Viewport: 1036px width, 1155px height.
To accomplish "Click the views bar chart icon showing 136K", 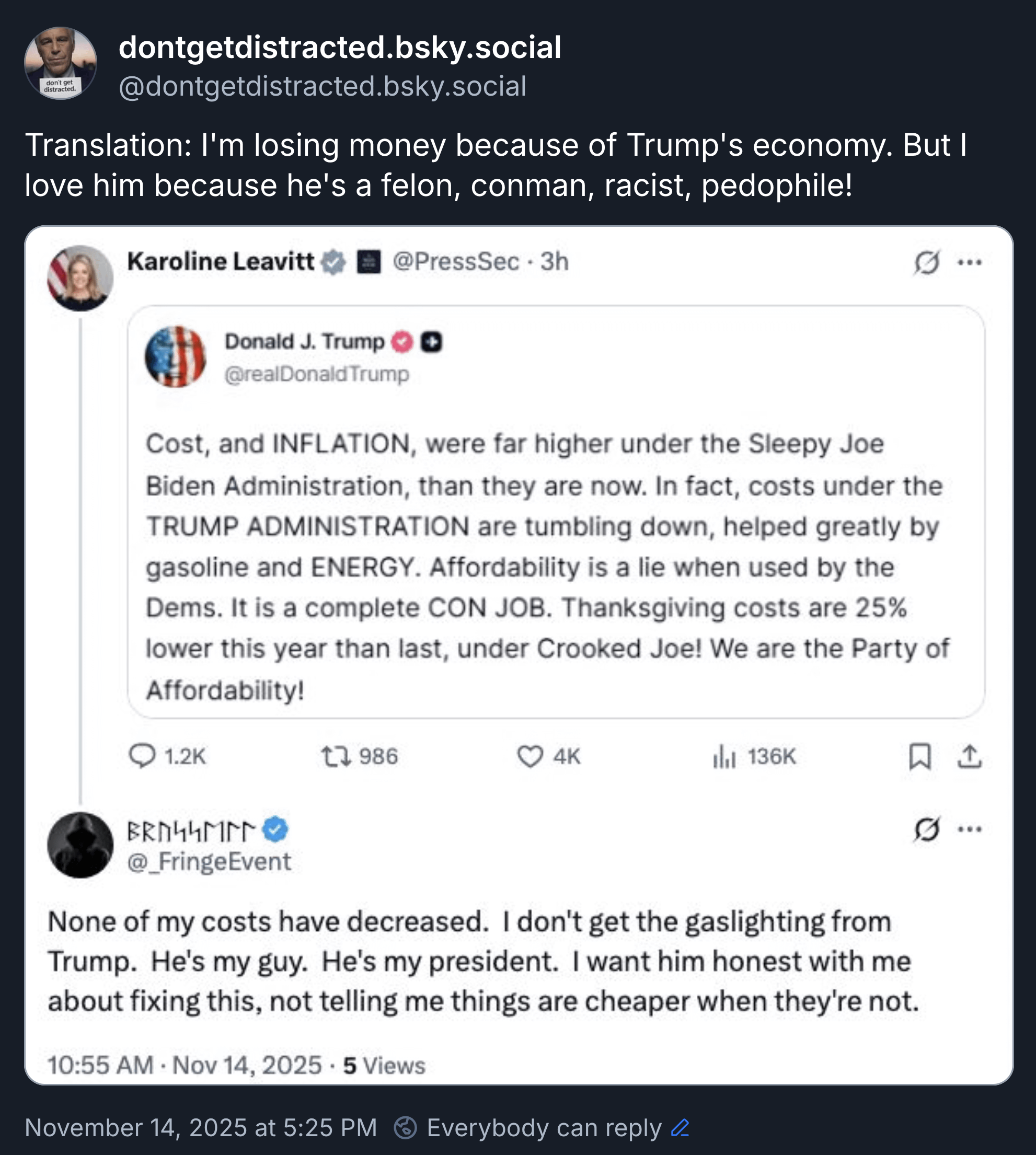I will tap(724, 757).
